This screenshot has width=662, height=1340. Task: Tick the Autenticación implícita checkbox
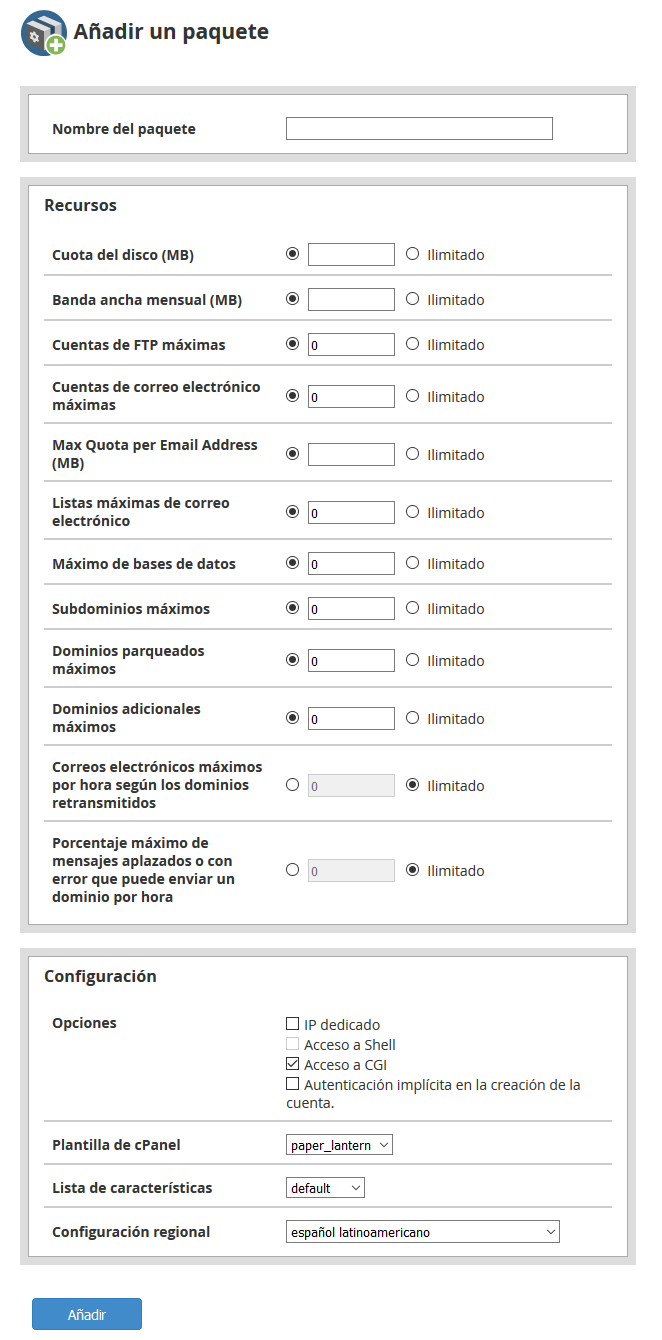(292, 1084)
